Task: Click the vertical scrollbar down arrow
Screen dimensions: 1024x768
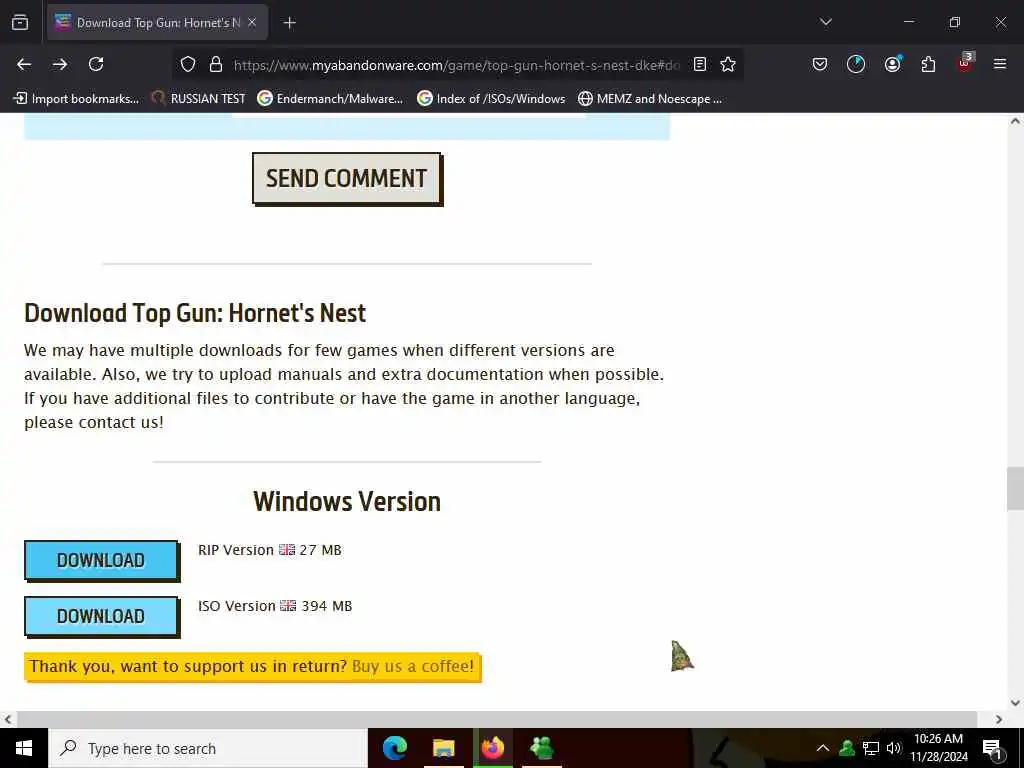Action: (1015, 703)
